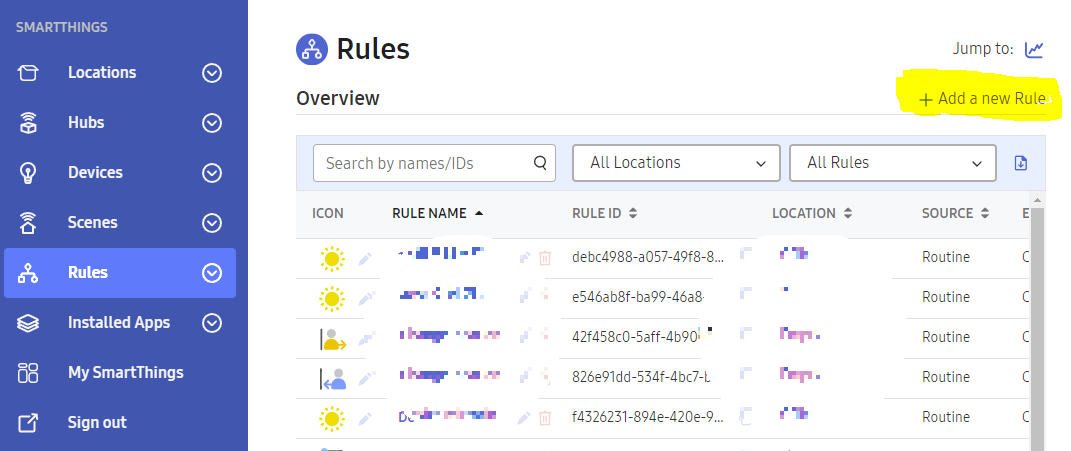Screen dimensions: 1071x451
Task: Click rule ID debc4988-a057-49f8-8...
Action: (648, 257)
